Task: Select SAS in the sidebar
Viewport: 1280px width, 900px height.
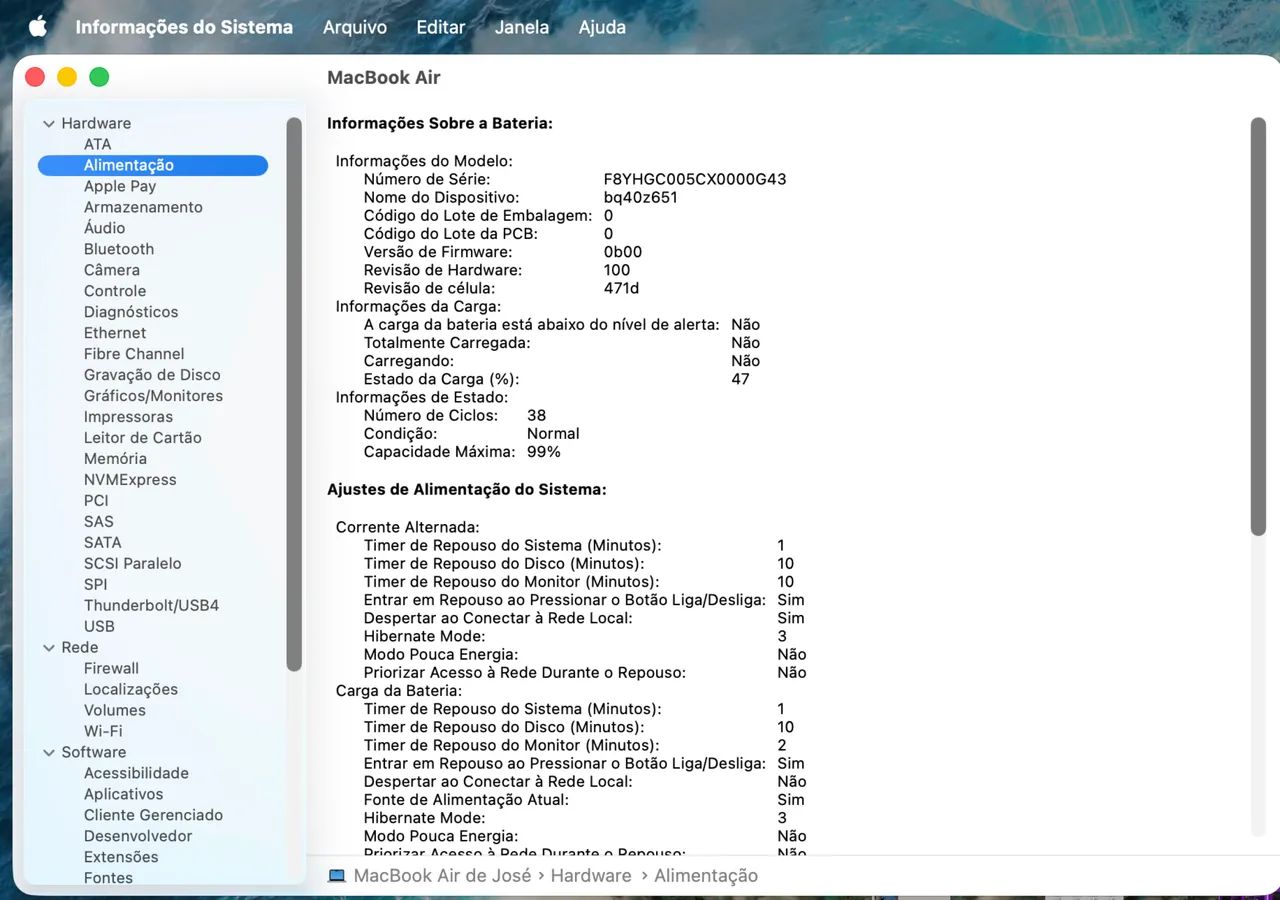Action: click(x=99, y=522)
